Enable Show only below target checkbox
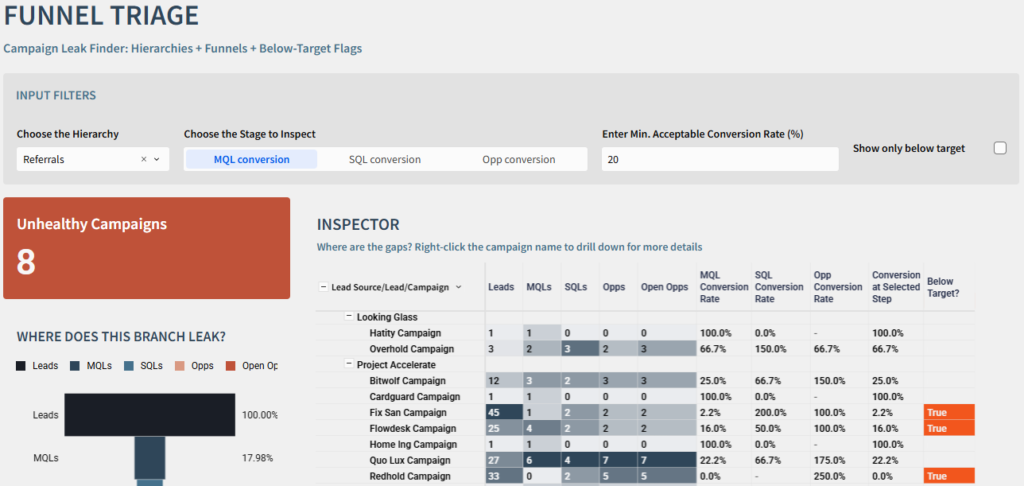Image resolution: width=1024 pixels, height=486 pixels. coord(999,148)
